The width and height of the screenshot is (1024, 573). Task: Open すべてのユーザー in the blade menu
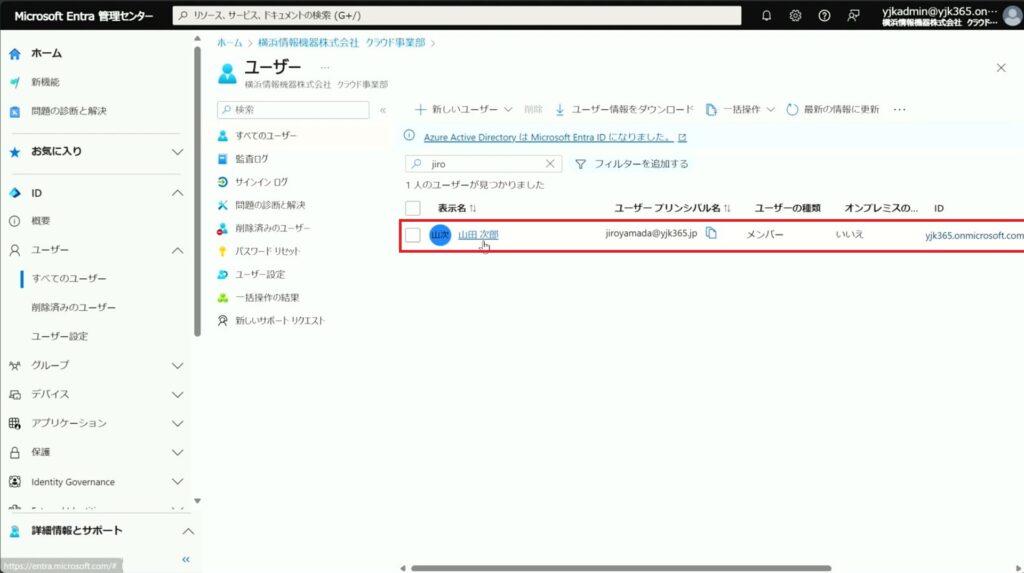265,135
